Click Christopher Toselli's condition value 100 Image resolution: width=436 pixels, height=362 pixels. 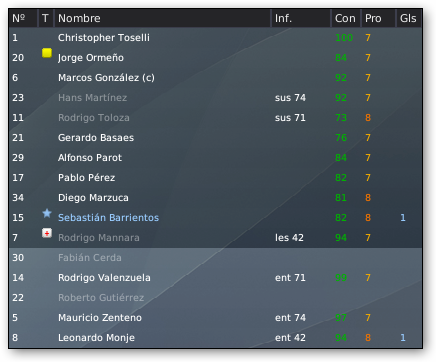[344, 38]
